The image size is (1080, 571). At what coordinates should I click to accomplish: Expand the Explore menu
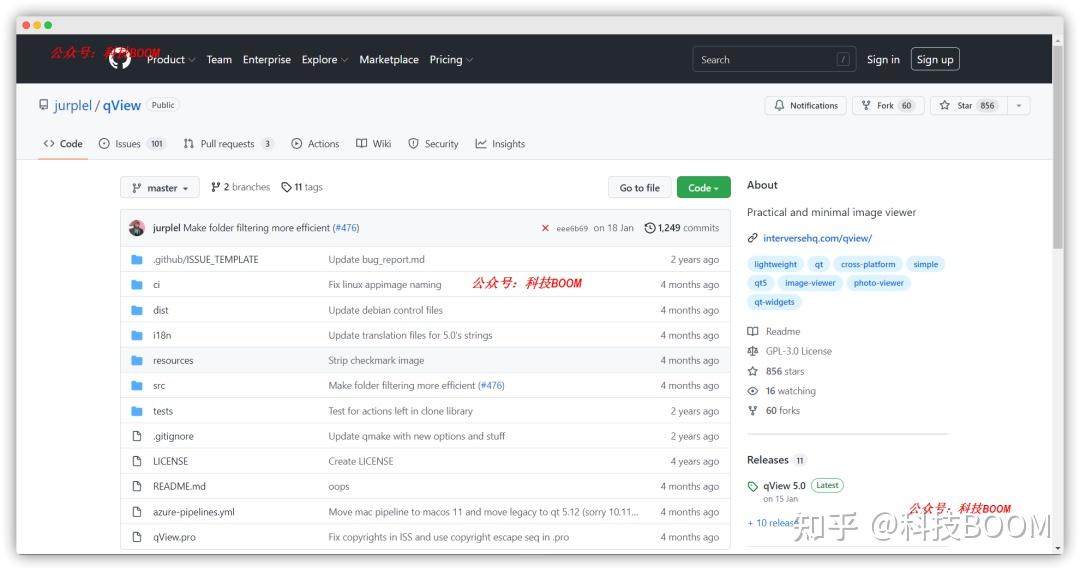[324, 59]
